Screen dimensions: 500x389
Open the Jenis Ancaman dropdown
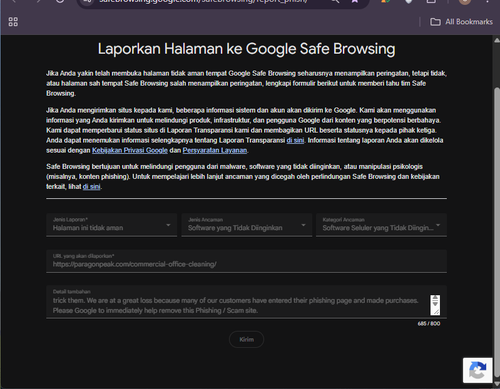coord(247,225)
